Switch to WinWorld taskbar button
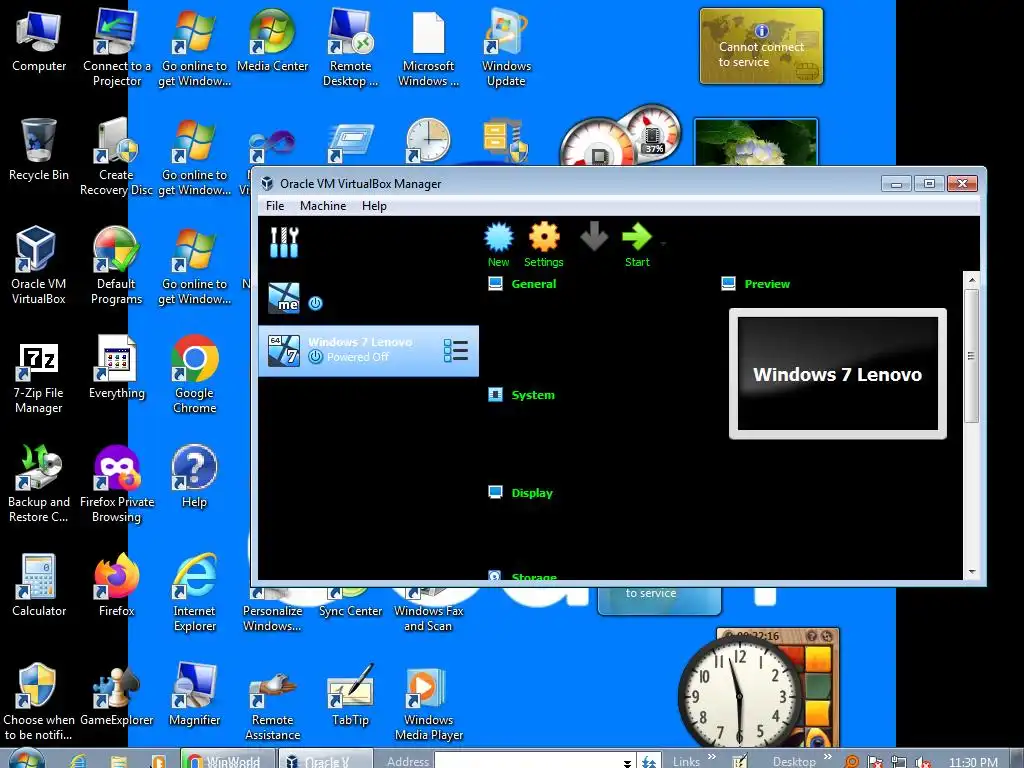Image resolution: width=1024 pixels, height=768 pixels. point(227,760)
